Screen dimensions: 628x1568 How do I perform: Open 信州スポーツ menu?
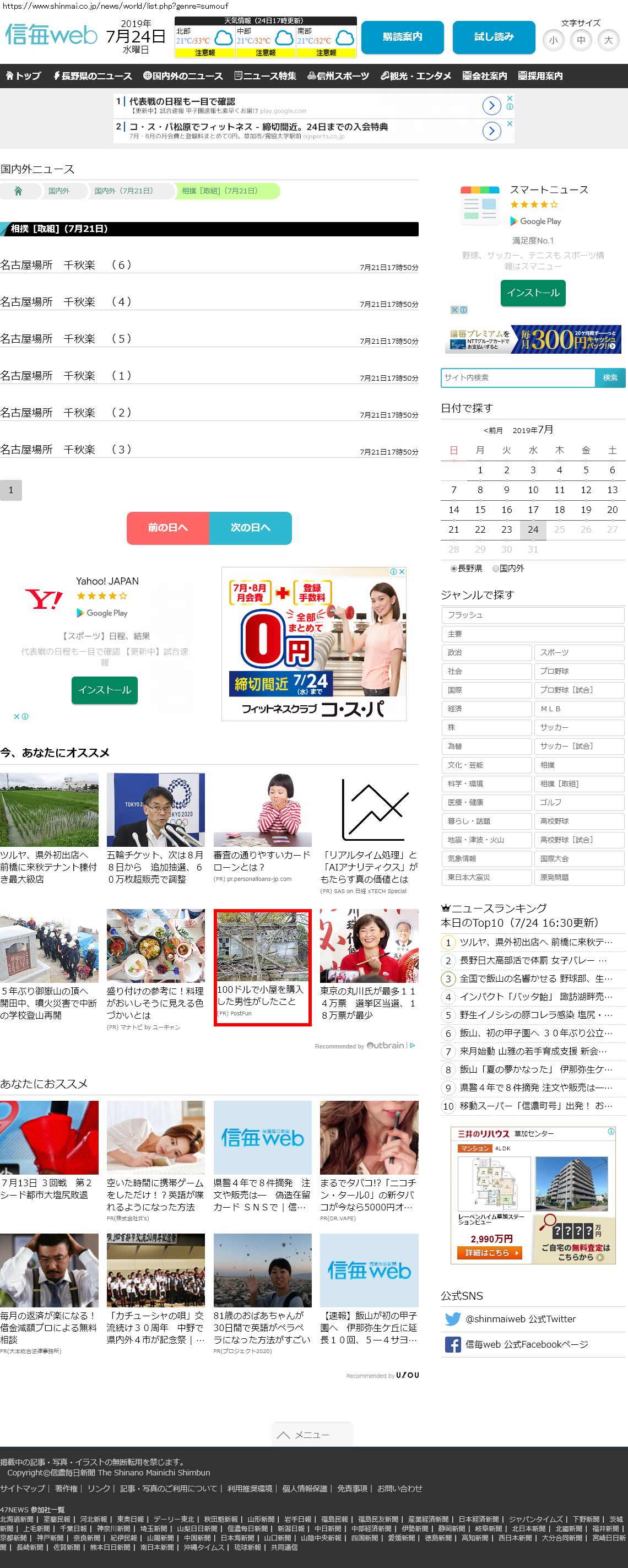pos(338,76)
